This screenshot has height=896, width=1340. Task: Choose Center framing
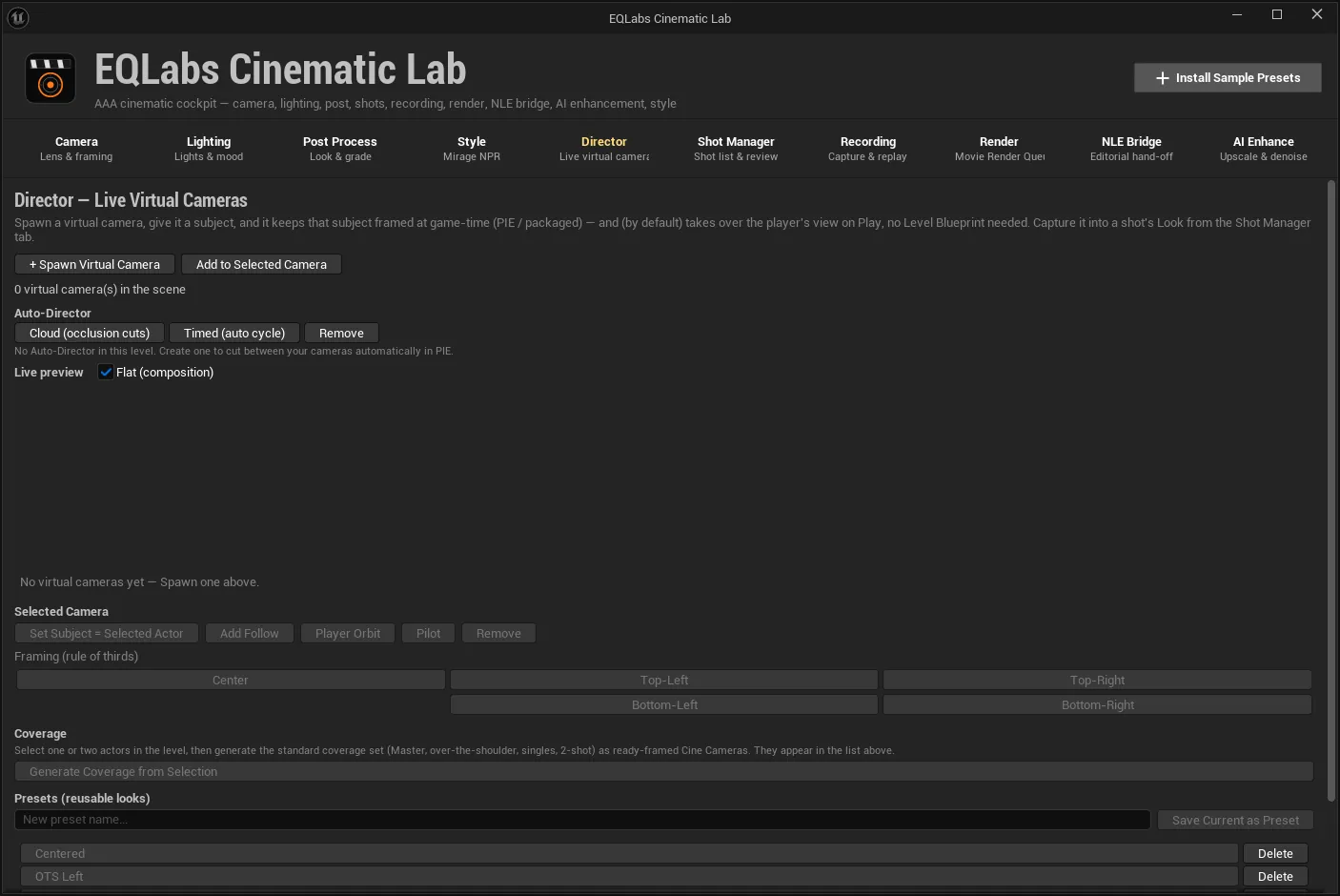(x=231, y=680)
